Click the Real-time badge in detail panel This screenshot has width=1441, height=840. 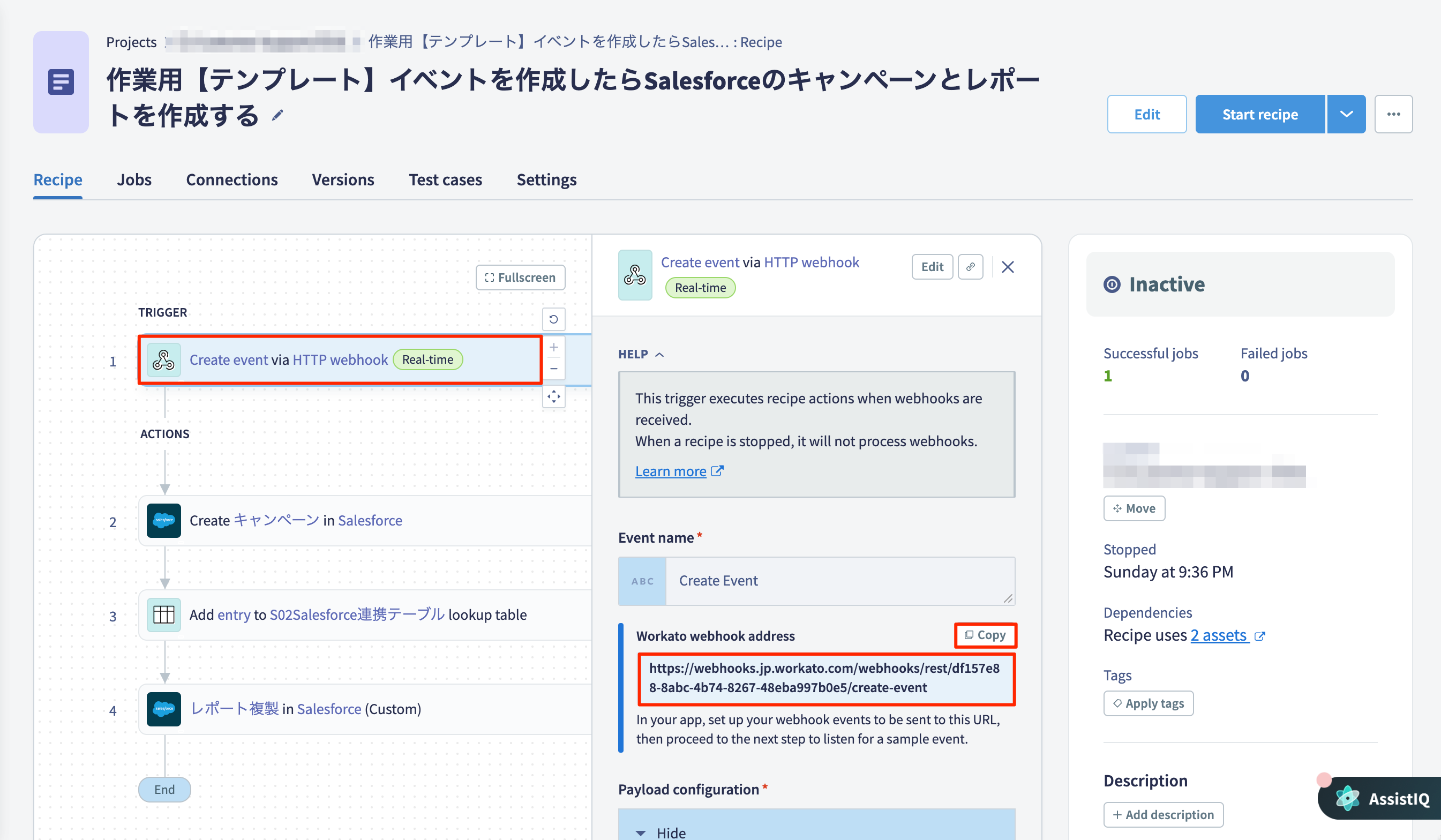coord(700,288)
